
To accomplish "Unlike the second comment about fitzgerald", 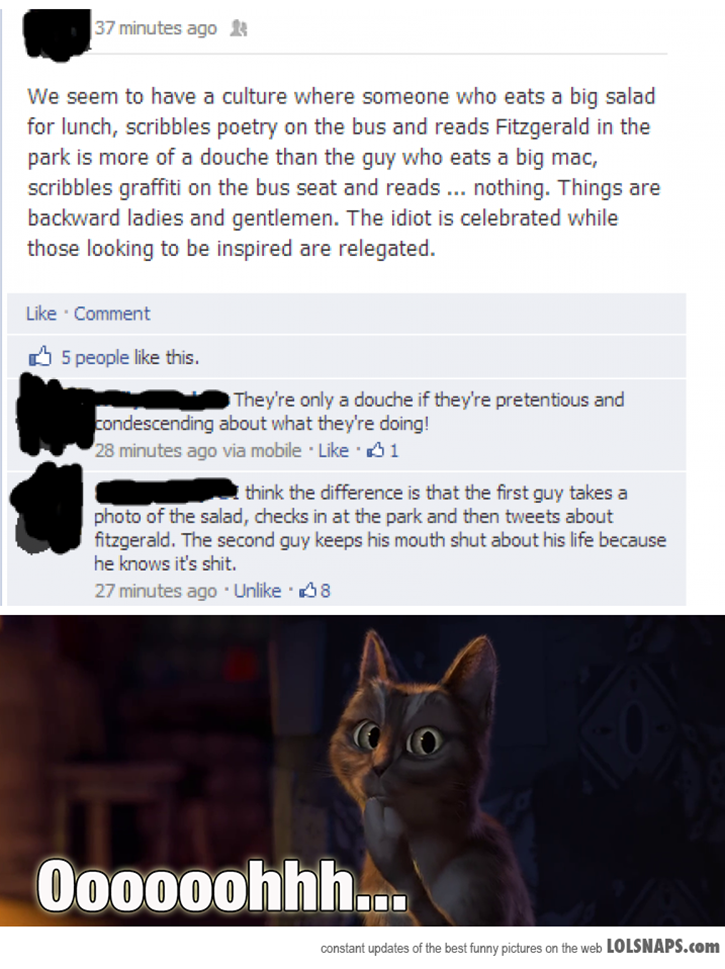I will pyautogui.click(x=257, y=591).
